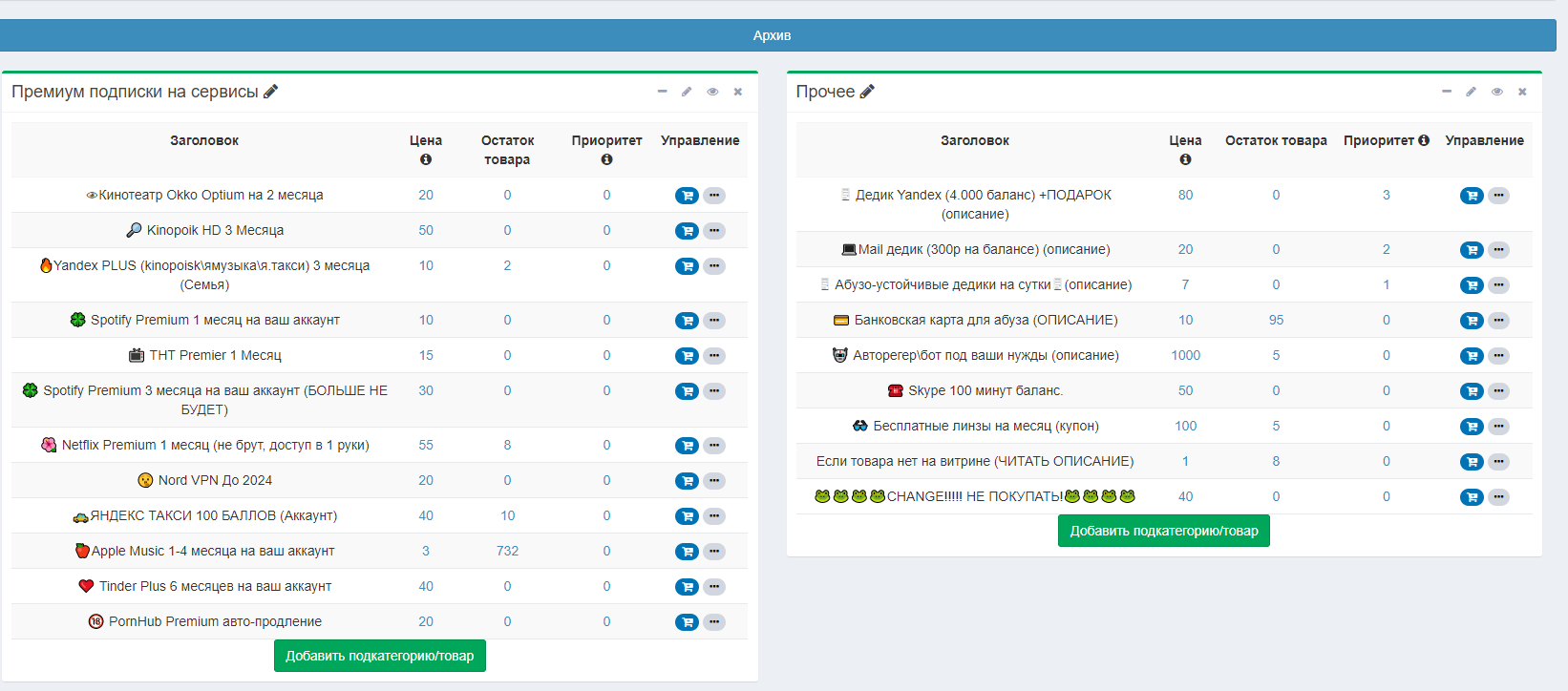Click cart icon for Nord VPN До 2024

point(687,481)
